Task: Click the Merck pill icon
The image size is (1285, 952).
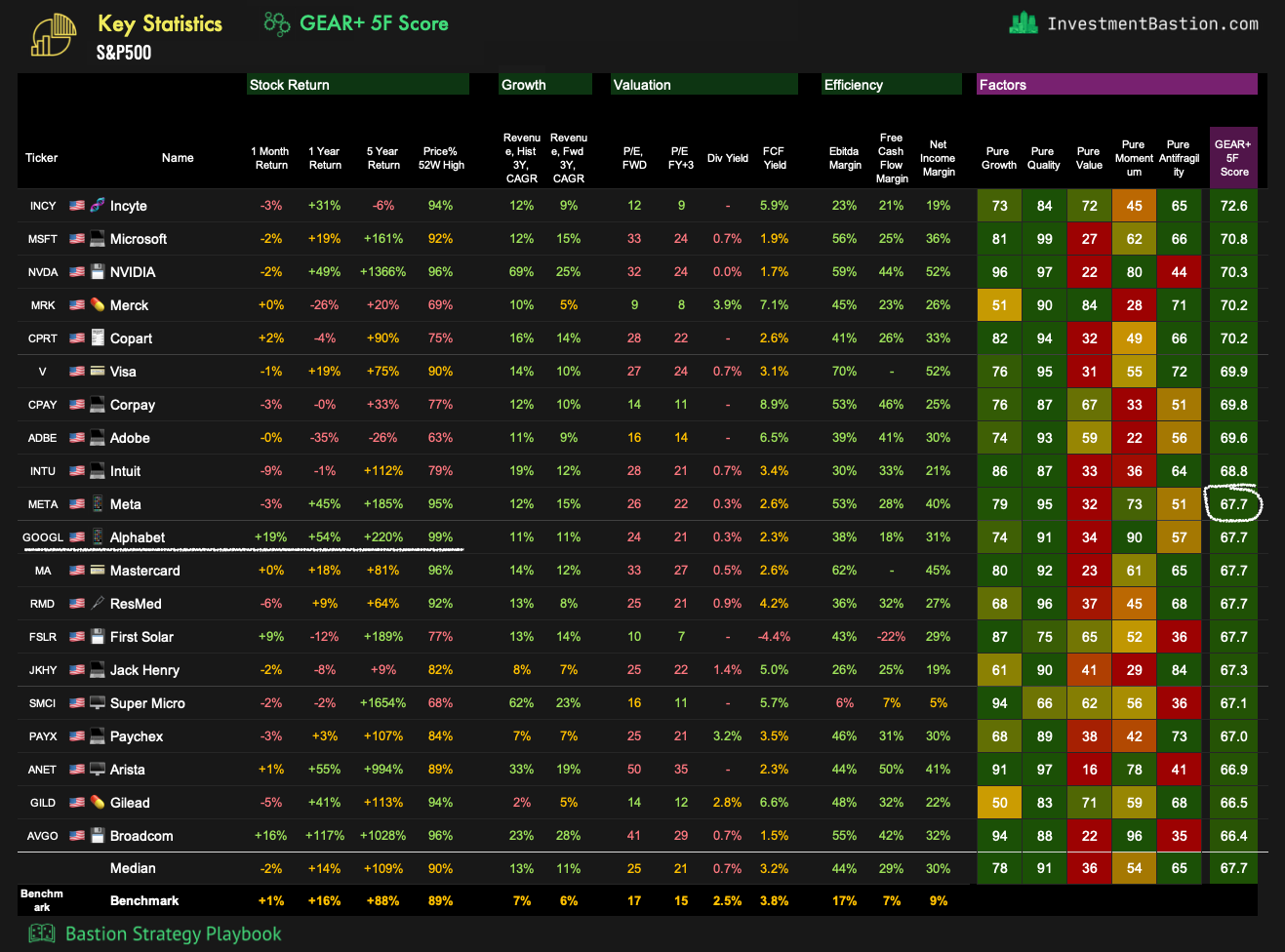Action: tap(98, 305)
